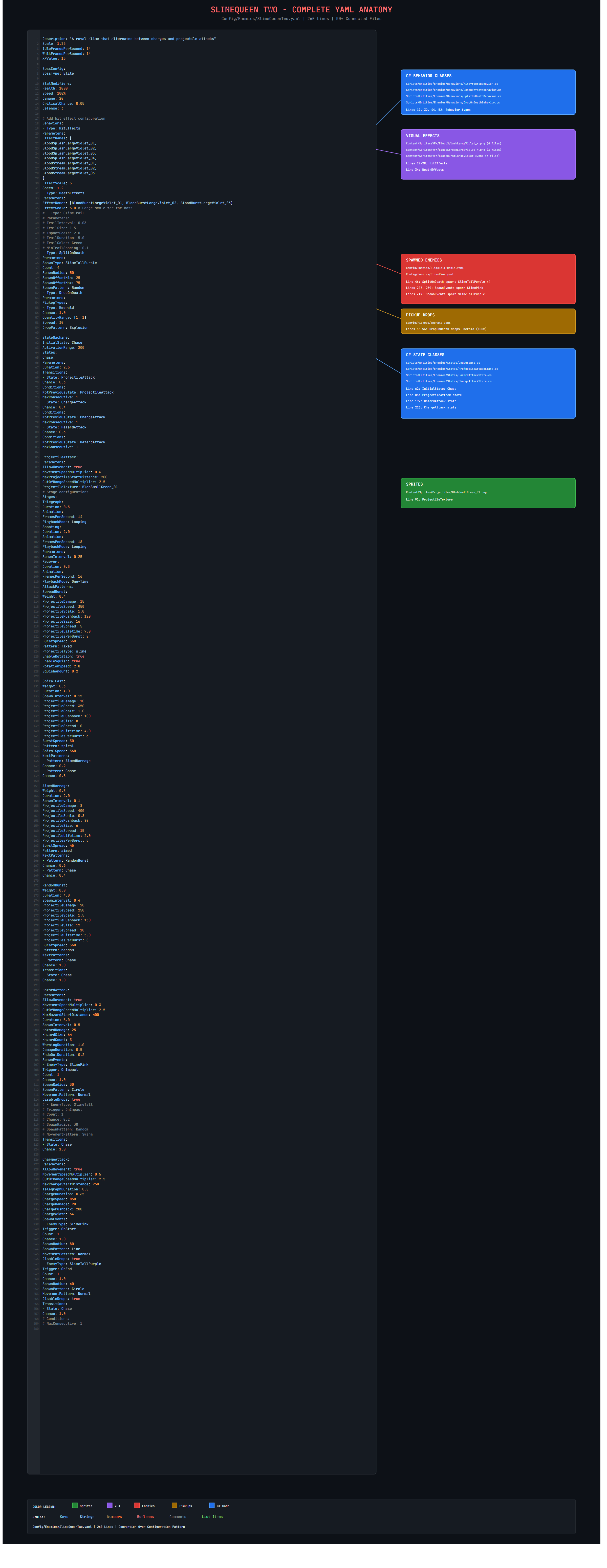This screenshot has width=607, height=1568.
Task: Open Config/Enemies/SlimePink.yaml link
Action: [430, 274]
